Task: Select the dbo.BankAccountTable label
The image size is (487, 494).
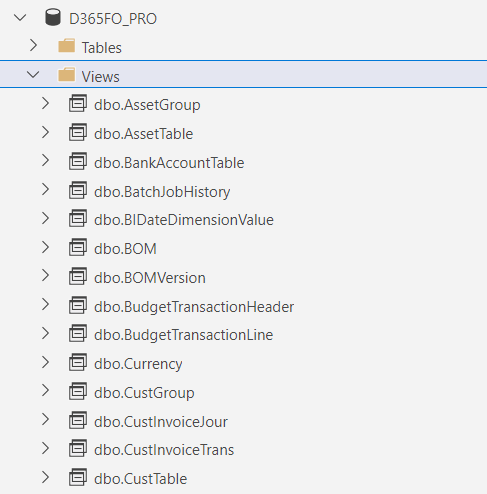Action: [169, 163]
